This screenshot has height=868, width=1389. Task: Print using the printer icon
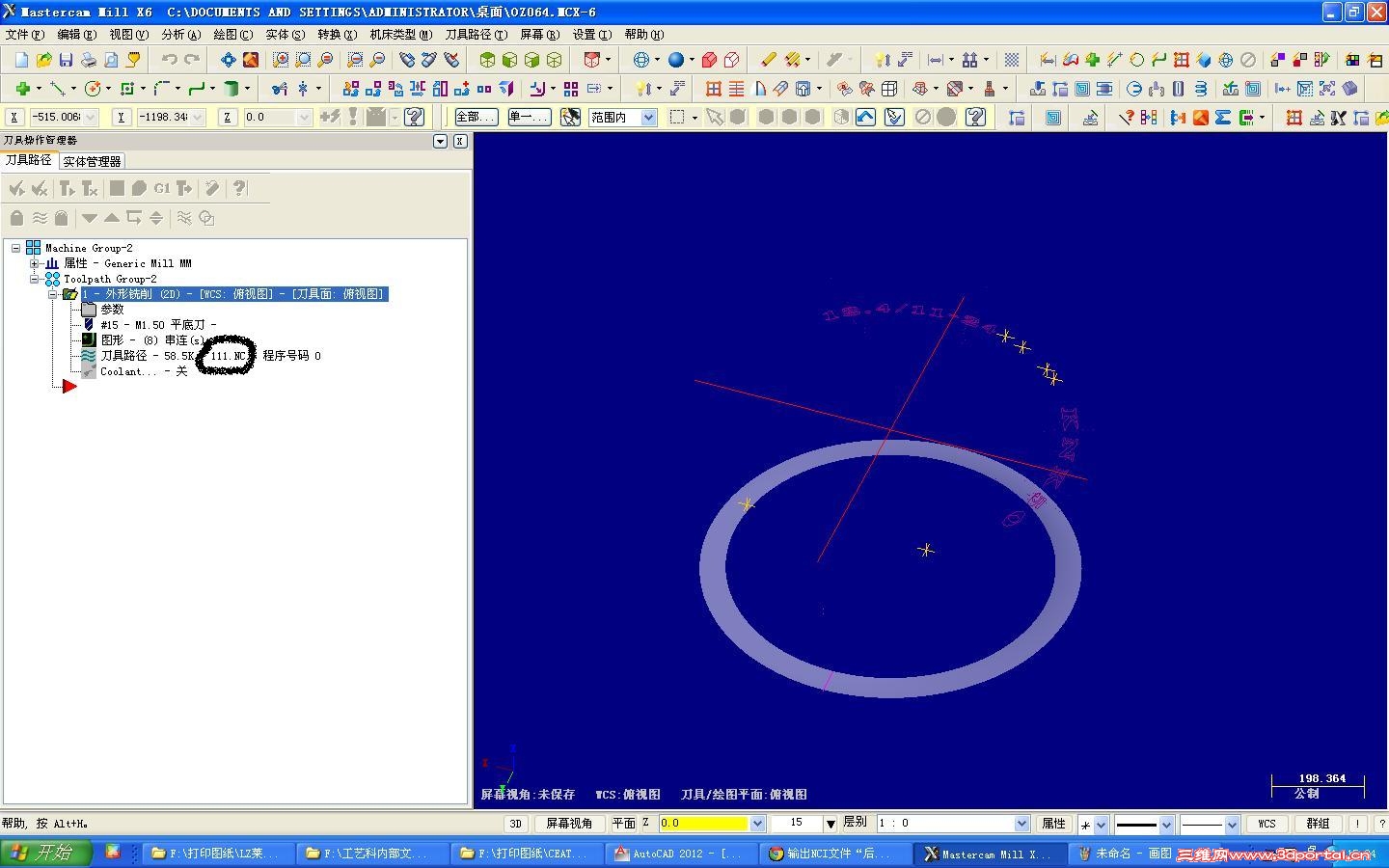point(89,60)
